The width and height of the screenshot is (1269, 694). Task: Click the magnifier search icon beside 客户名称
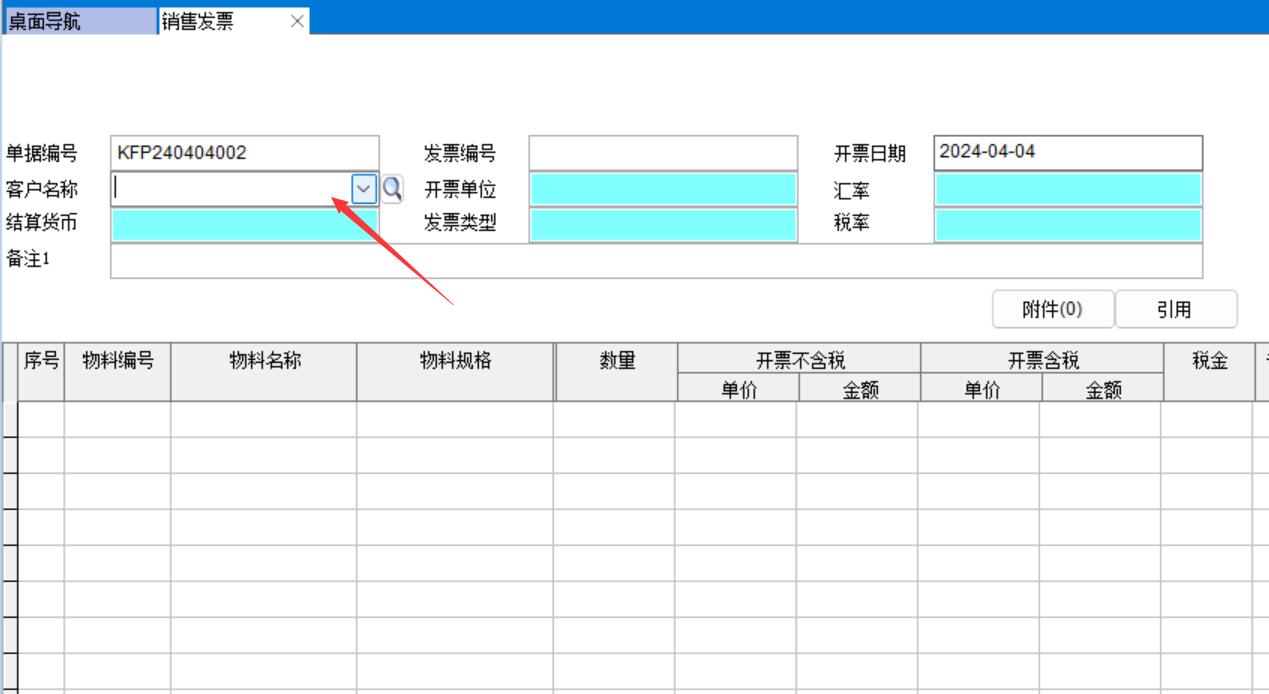(393, 188)
